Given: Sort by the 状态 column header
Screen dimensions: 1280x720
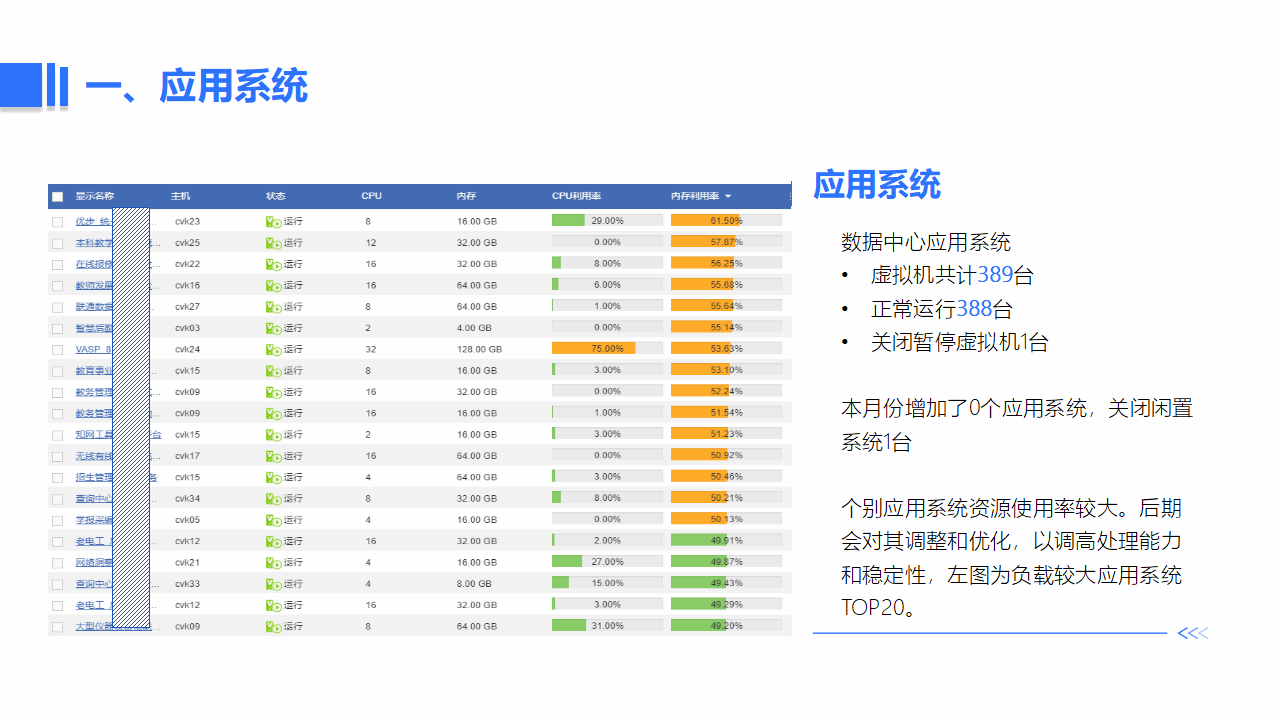Looking at the screenshot, I should pyautogui.click(x=275, y=196).
